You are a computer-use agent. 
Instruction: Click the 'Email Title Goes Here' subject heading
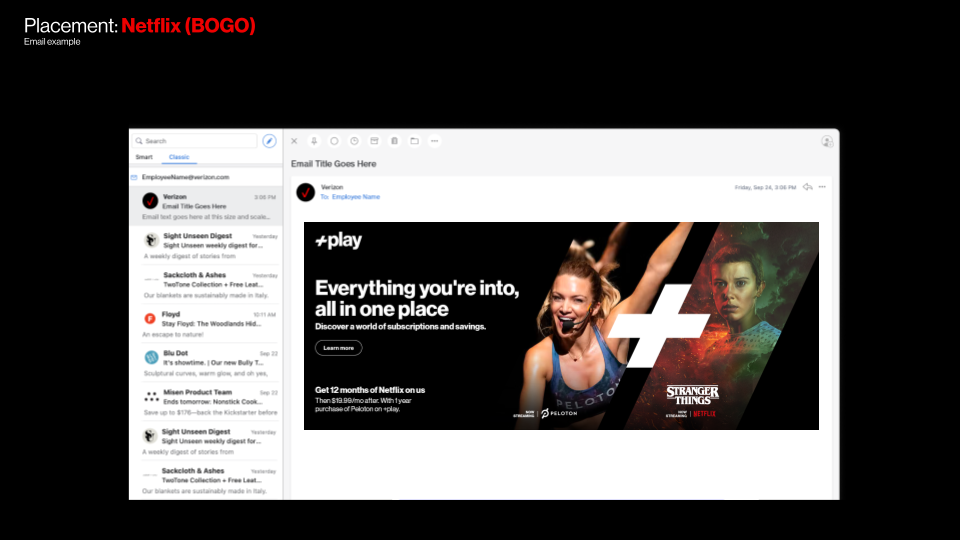(x=334, y=164)
